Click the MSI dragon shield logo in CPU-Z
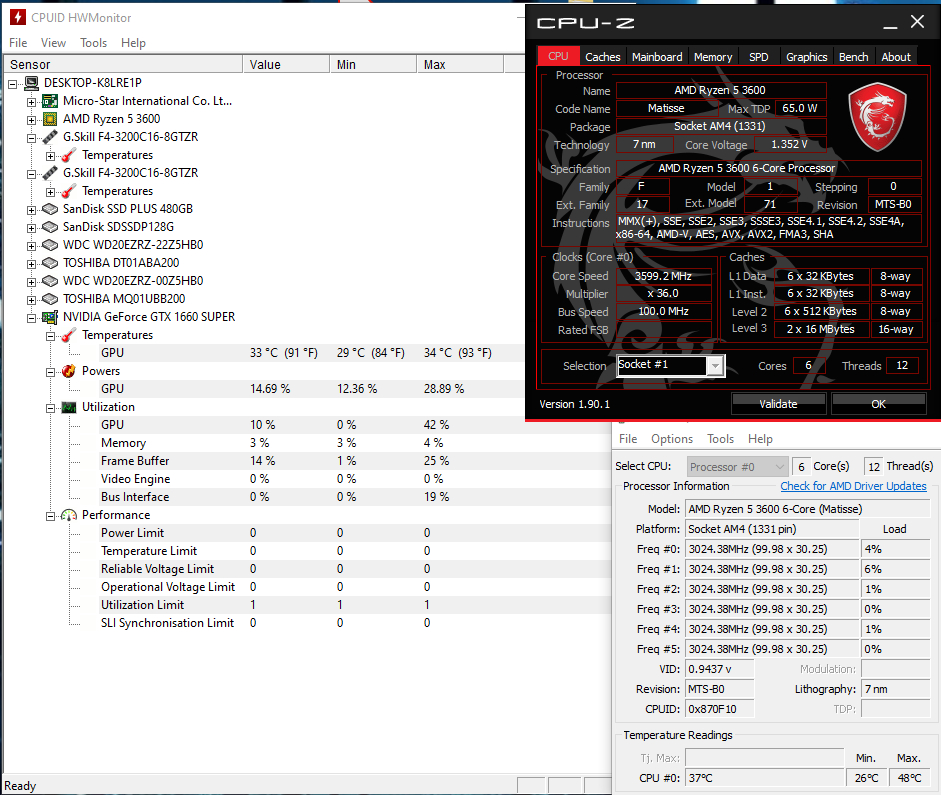 [877, 117]
